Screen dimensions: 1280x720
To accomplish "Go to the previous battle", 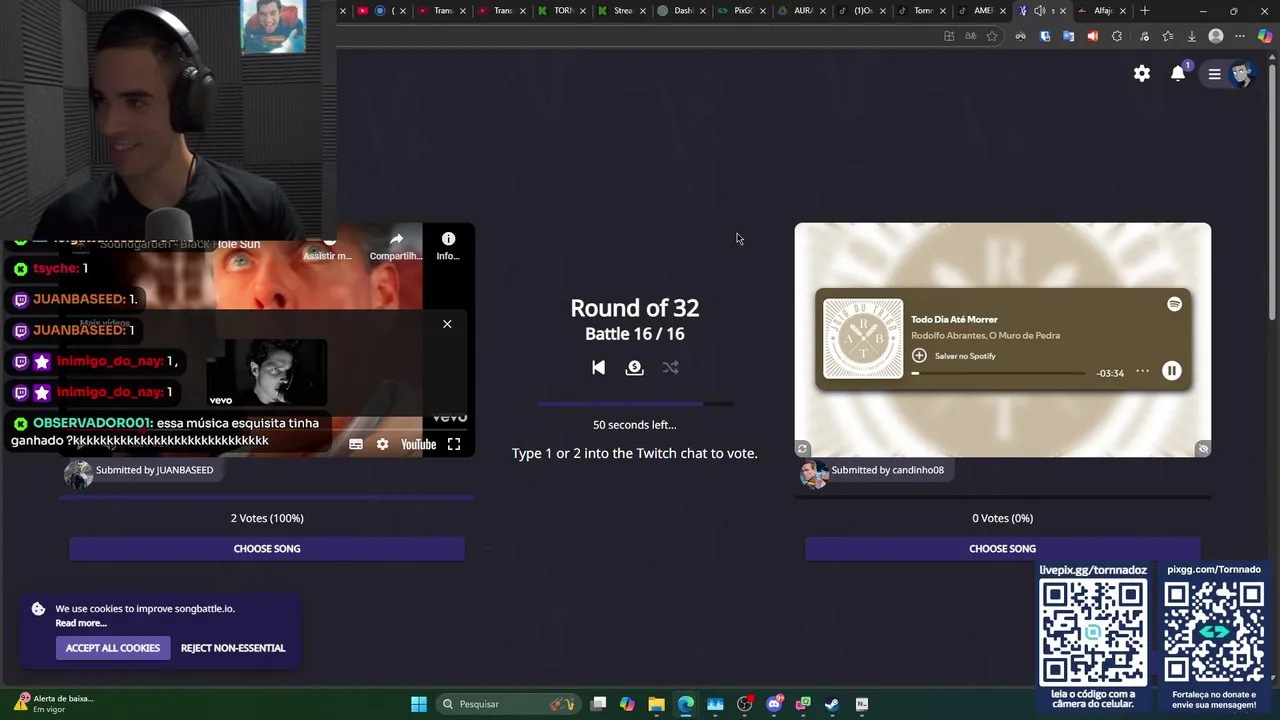I will (x=598, y=368).
